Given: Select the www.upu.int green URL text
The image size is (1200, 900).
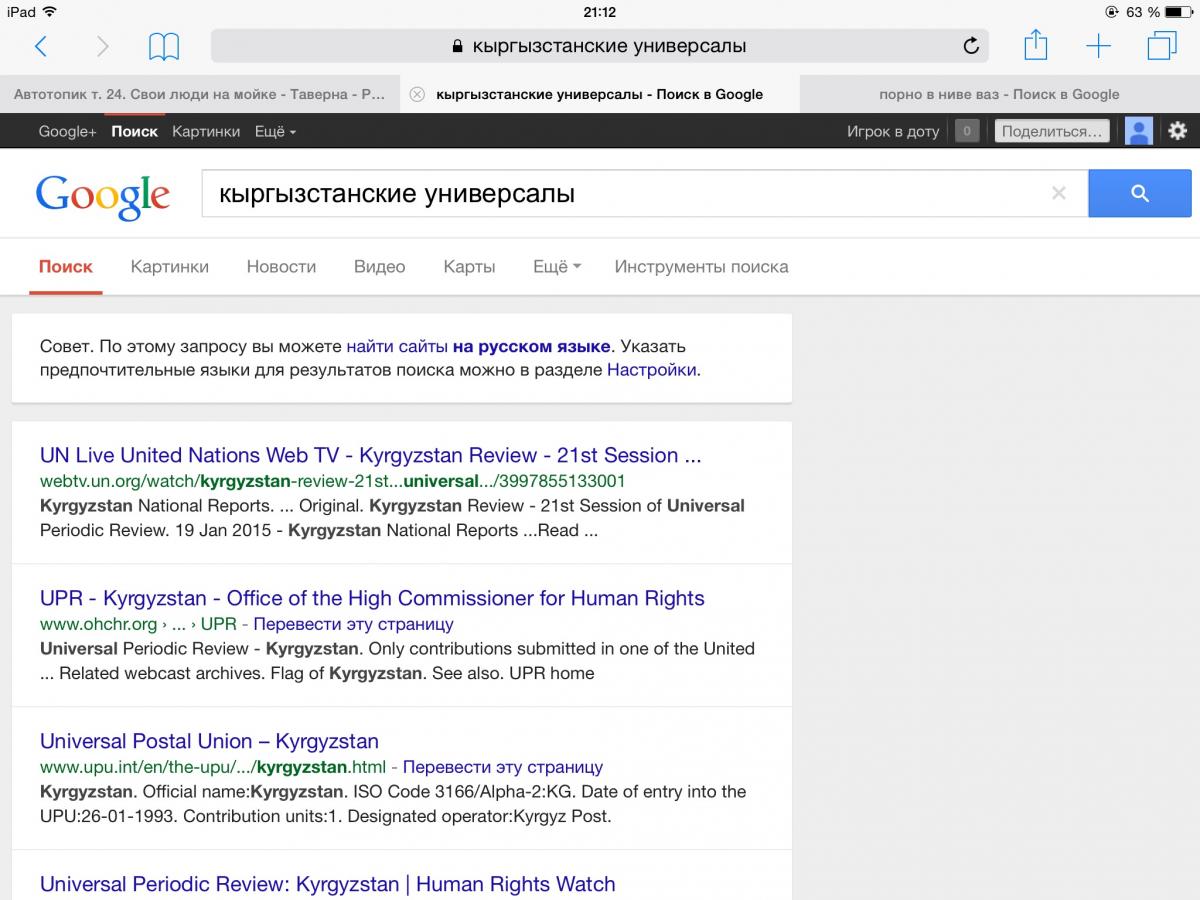Looking at the screenshot, I should (x=213, y=767).
